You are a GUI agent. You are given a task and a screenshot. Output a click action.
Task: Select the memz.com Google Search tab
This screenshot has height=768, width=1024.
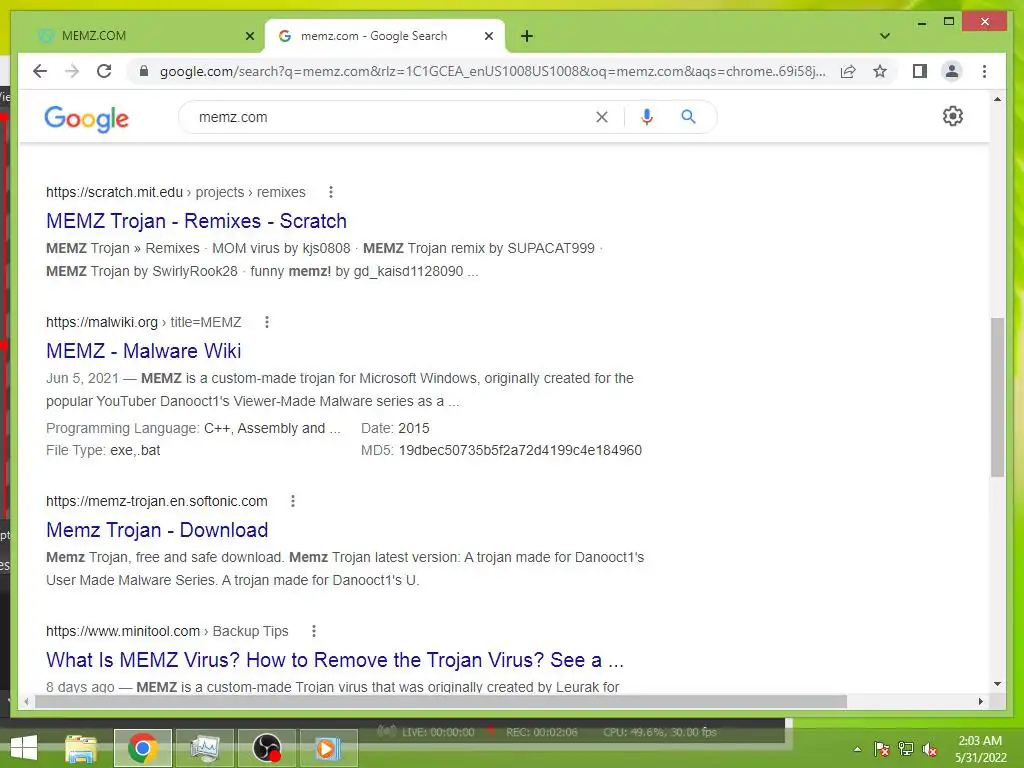[x=385, y=36]
